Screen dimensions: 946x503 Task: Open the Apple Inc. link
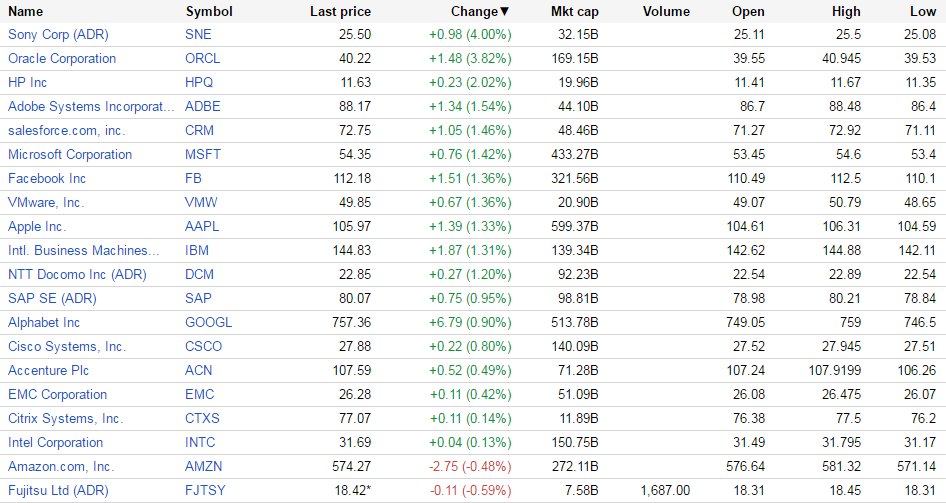(x=37, y=226)
